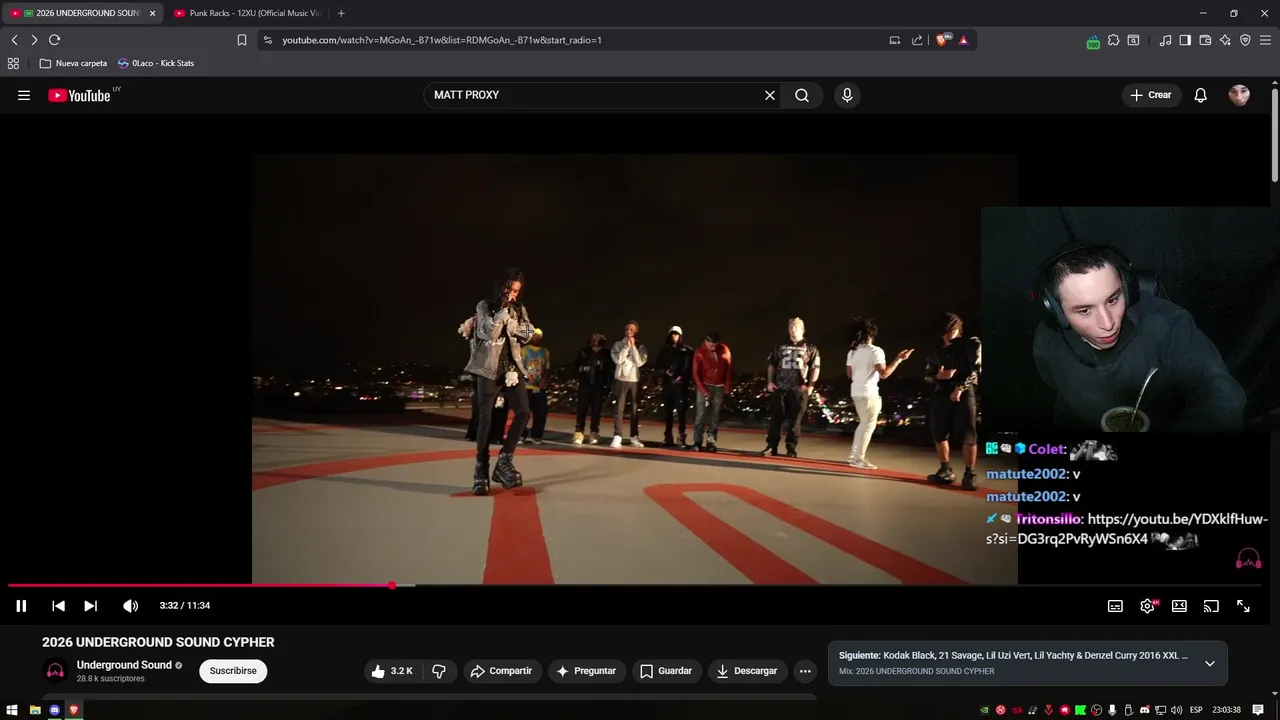Open the notifications bell

[1201, 95]
